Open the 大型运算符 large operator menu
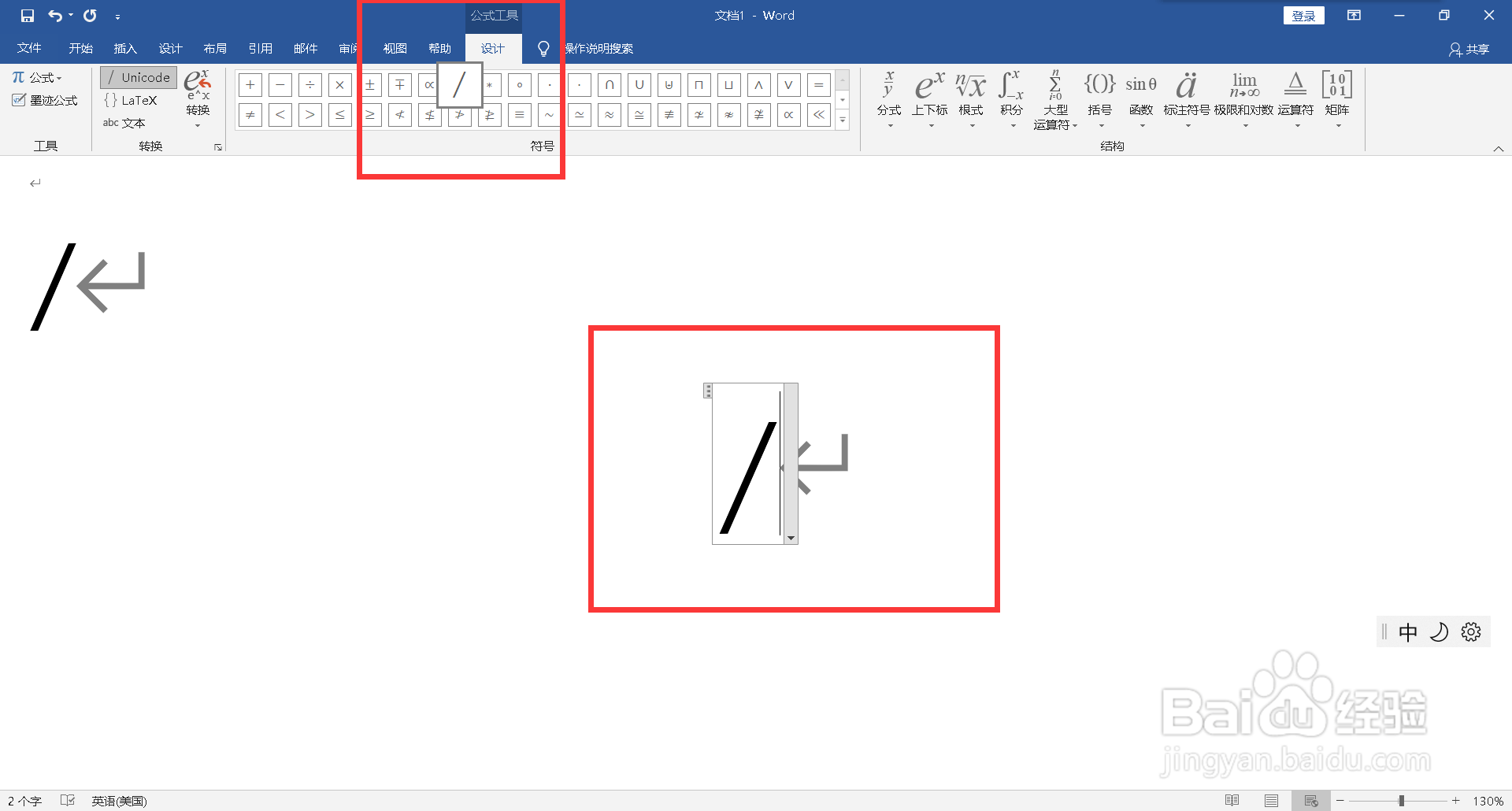 click(1055, 101)
